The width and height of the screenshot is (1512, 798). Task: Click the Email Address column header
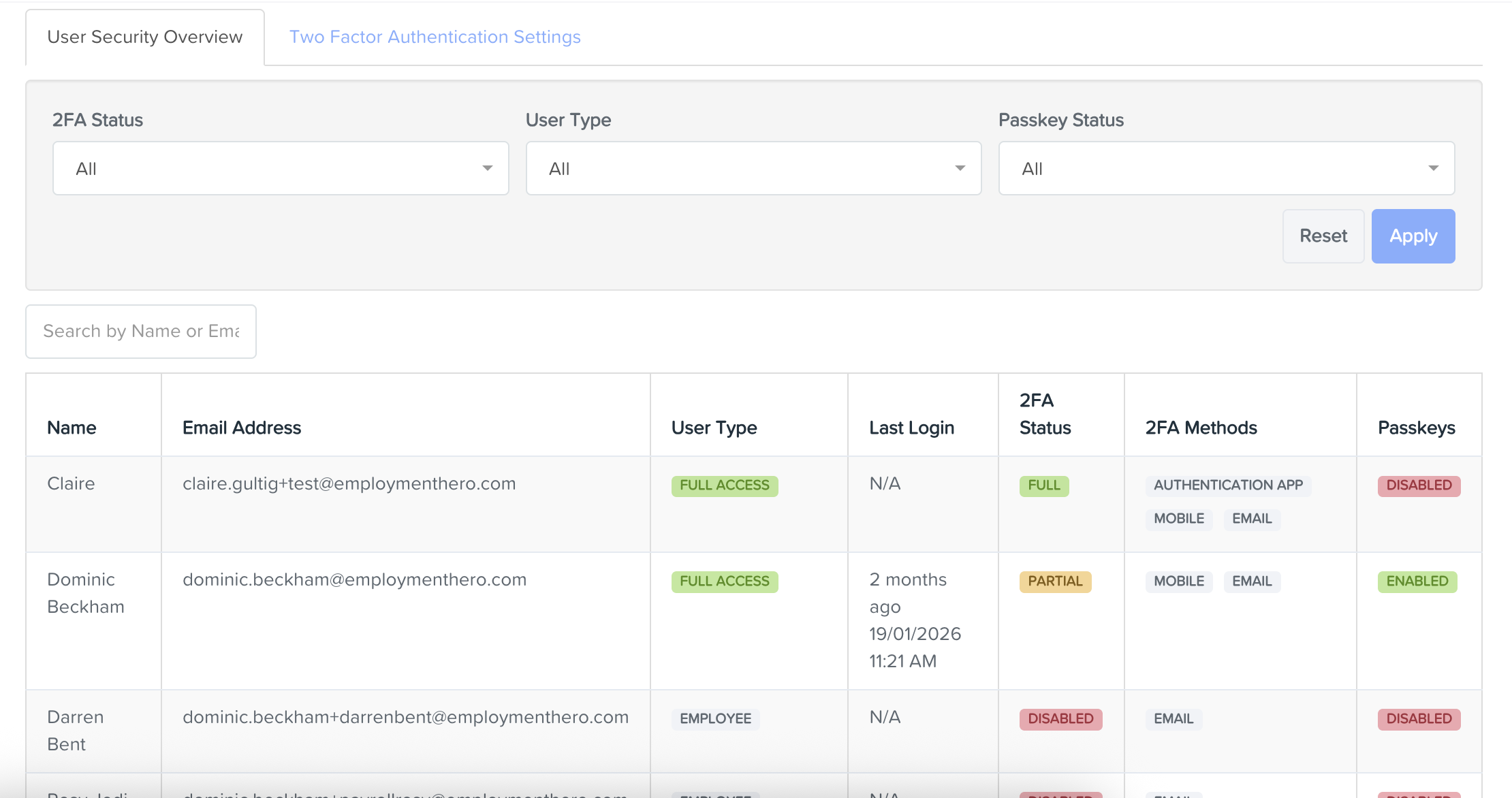click(x=242, y=428)
